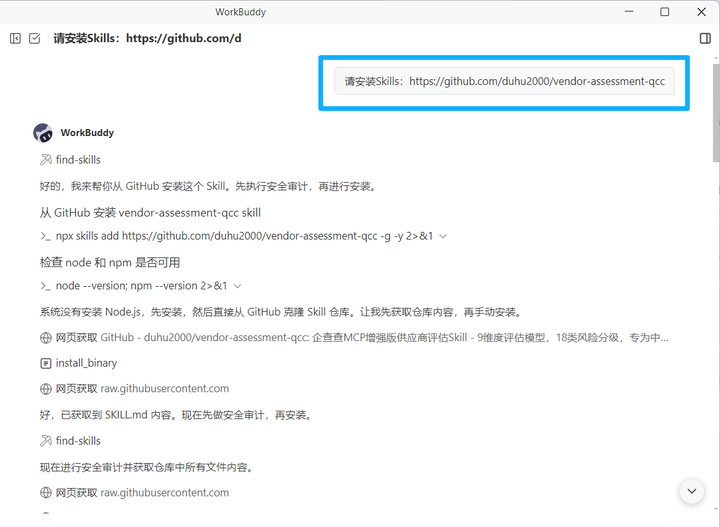Open the first raw.githubusercontent.com fetch entry

click(164, 388)
